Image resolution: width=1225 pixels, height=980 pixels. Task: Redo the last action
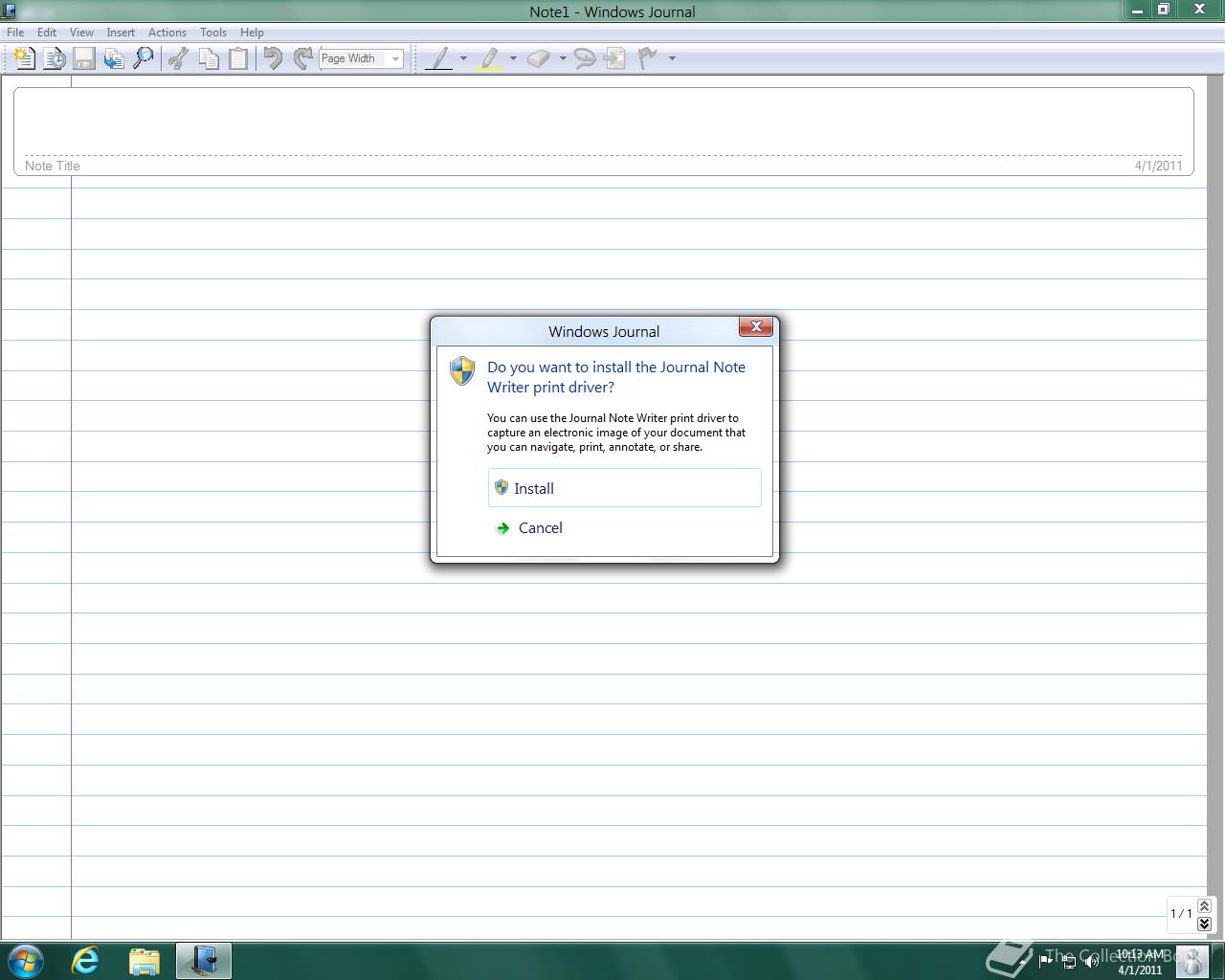pyautogui.click(x=302, y=58)
